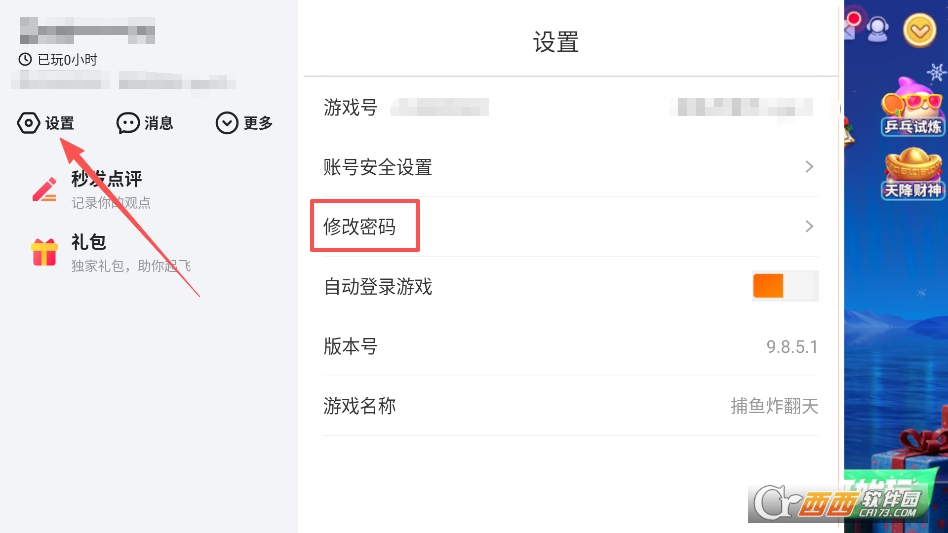948x533 pixels.
Task: Open the 礼包 gift box icon
Action: [45, 252]
